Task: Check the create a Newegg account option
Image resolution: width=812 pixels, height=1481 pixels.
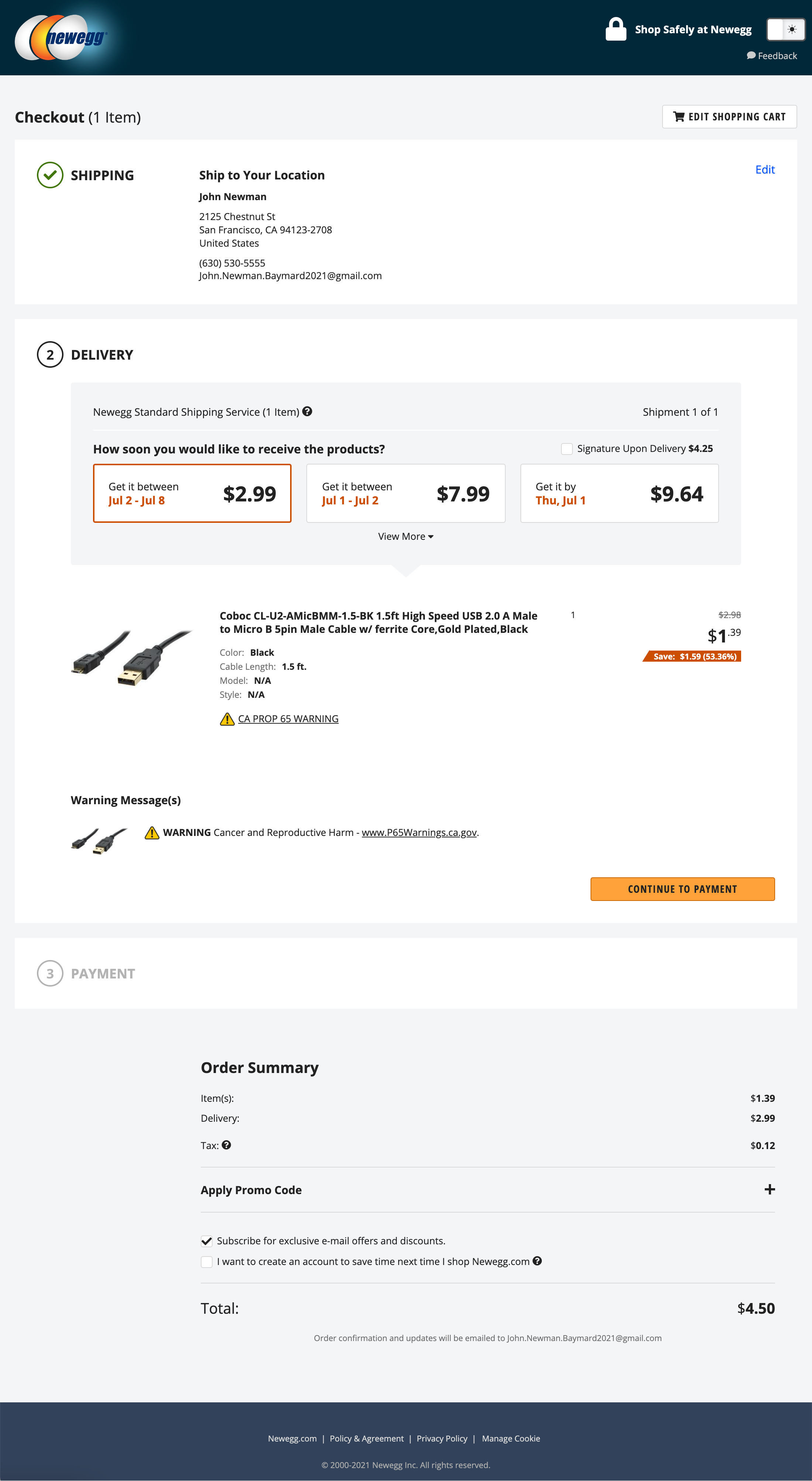Action: 206,1261
